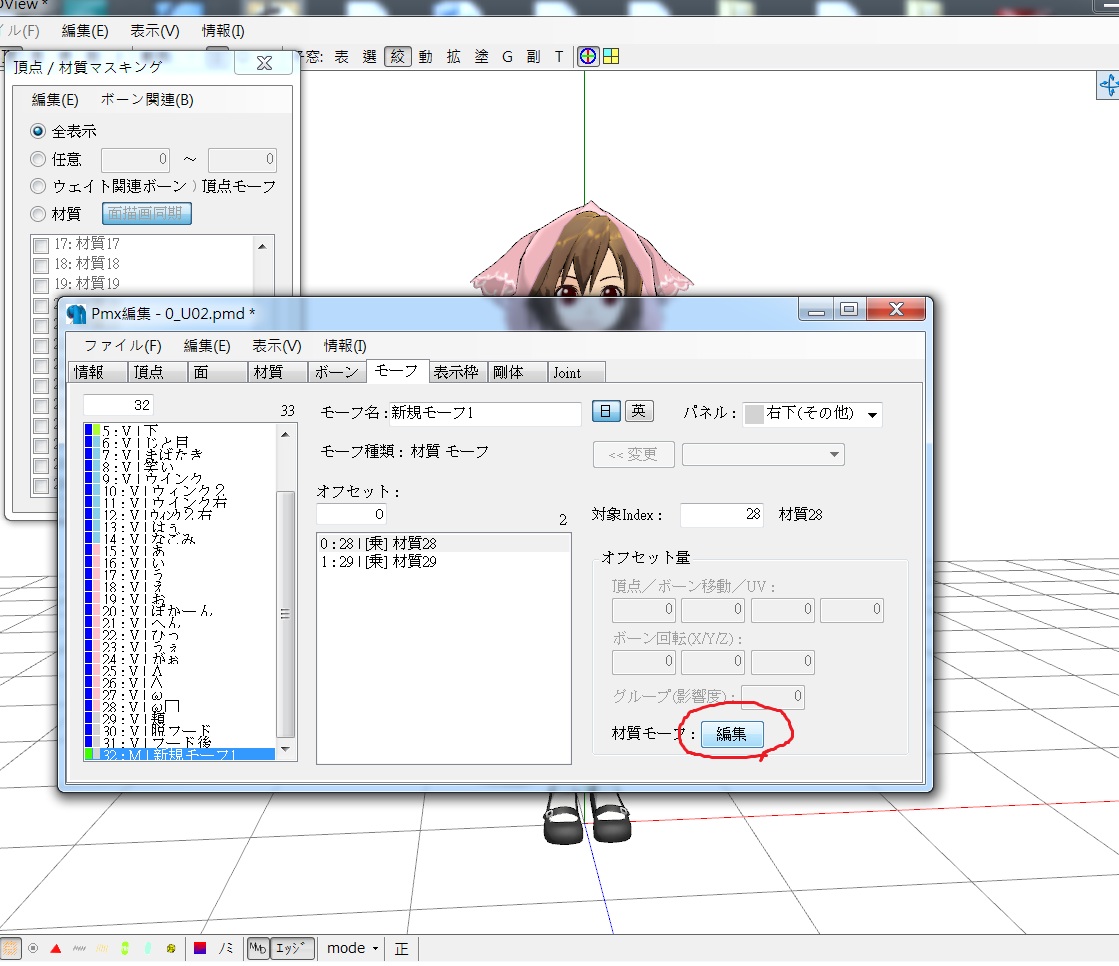Select the offset row 1 : 29 | [乗] 材質29
1119x966 pixels.
[x=443, y=561]
